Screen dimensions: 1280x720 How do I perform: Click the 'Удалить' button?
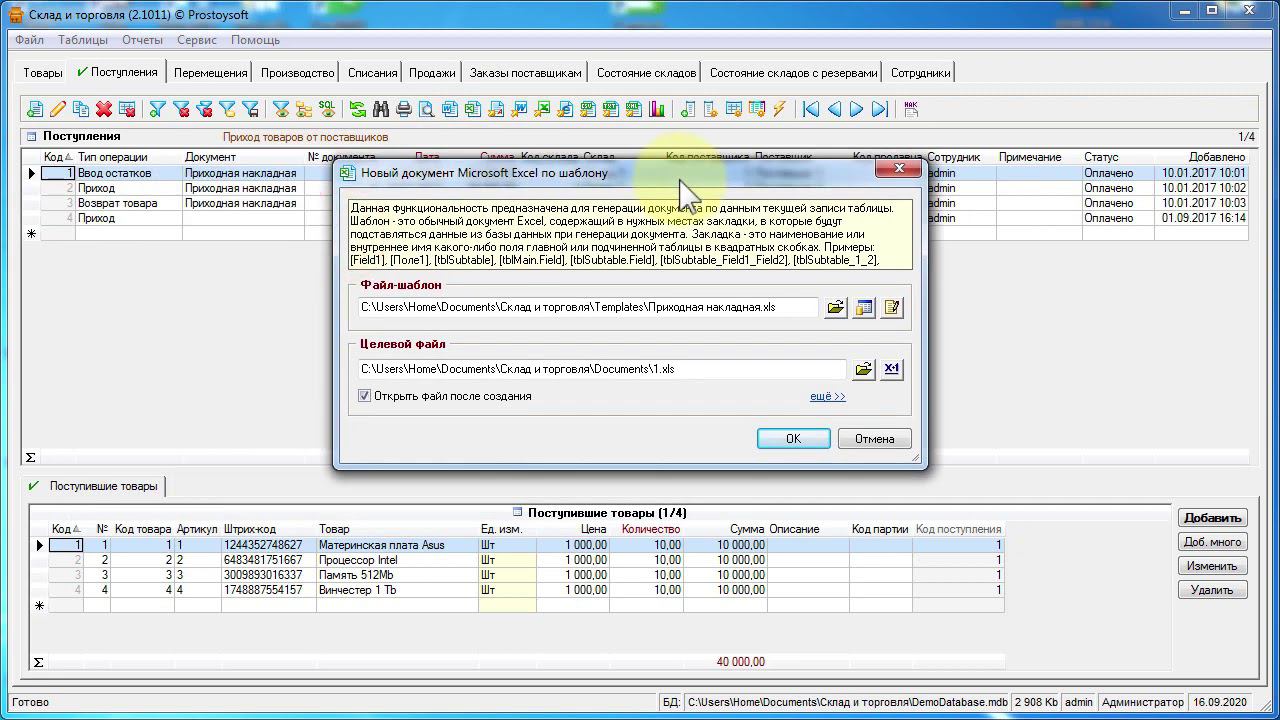pyautogui.click(x=1212, y=590)
